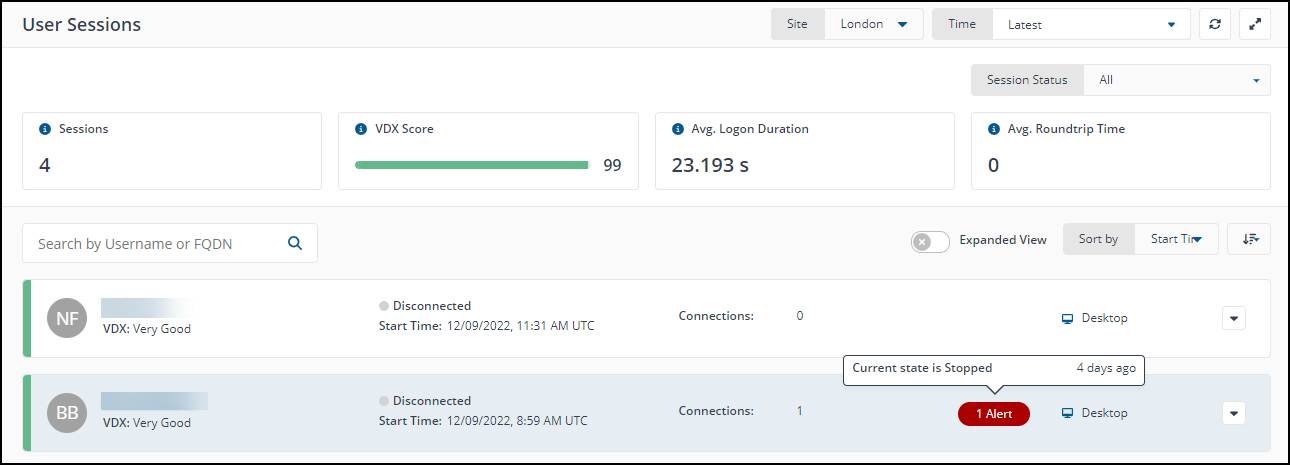Image resolution: width=1290 pixels, height=465 pixels.
Task: Click info icon beside Avg. Logon Duration
Action: 677,129
